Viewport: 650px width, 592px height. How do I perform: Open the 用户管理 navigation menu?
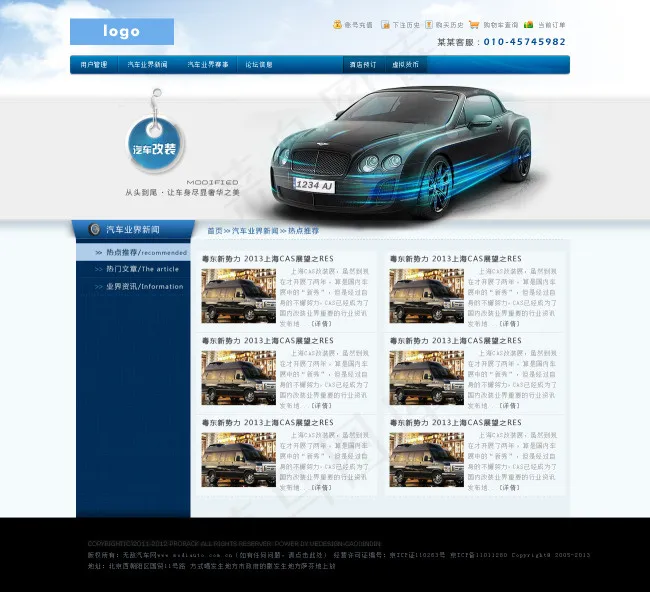tap(93, 64)
